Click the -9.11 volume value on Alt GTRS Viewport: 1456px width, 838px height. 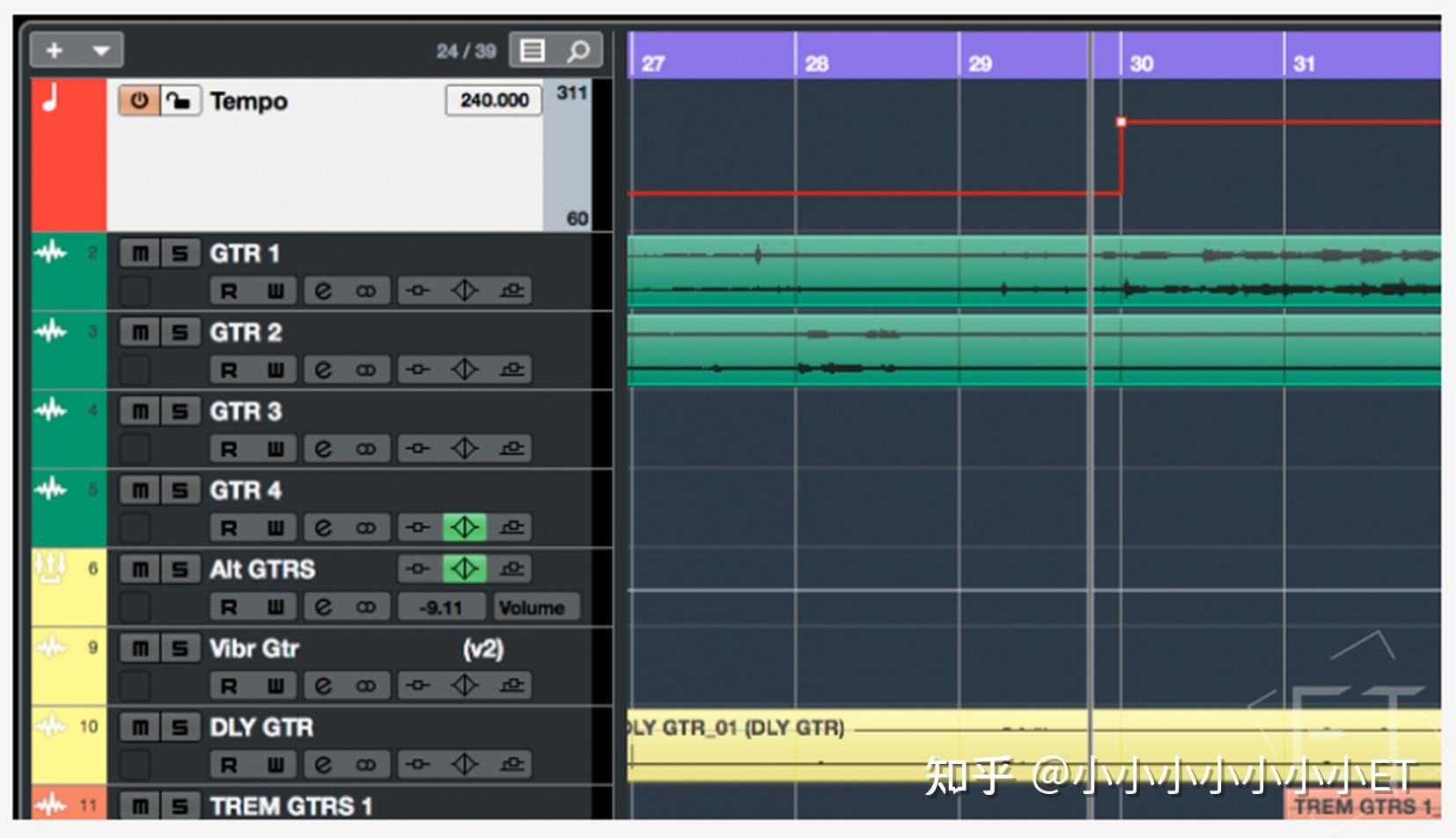point(441,606)
